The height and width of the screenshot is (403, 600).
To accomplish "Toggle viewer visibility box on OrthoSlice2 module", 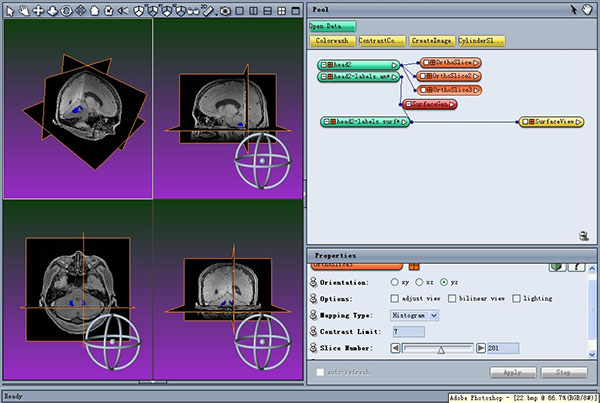I will [x=423, y=76].
